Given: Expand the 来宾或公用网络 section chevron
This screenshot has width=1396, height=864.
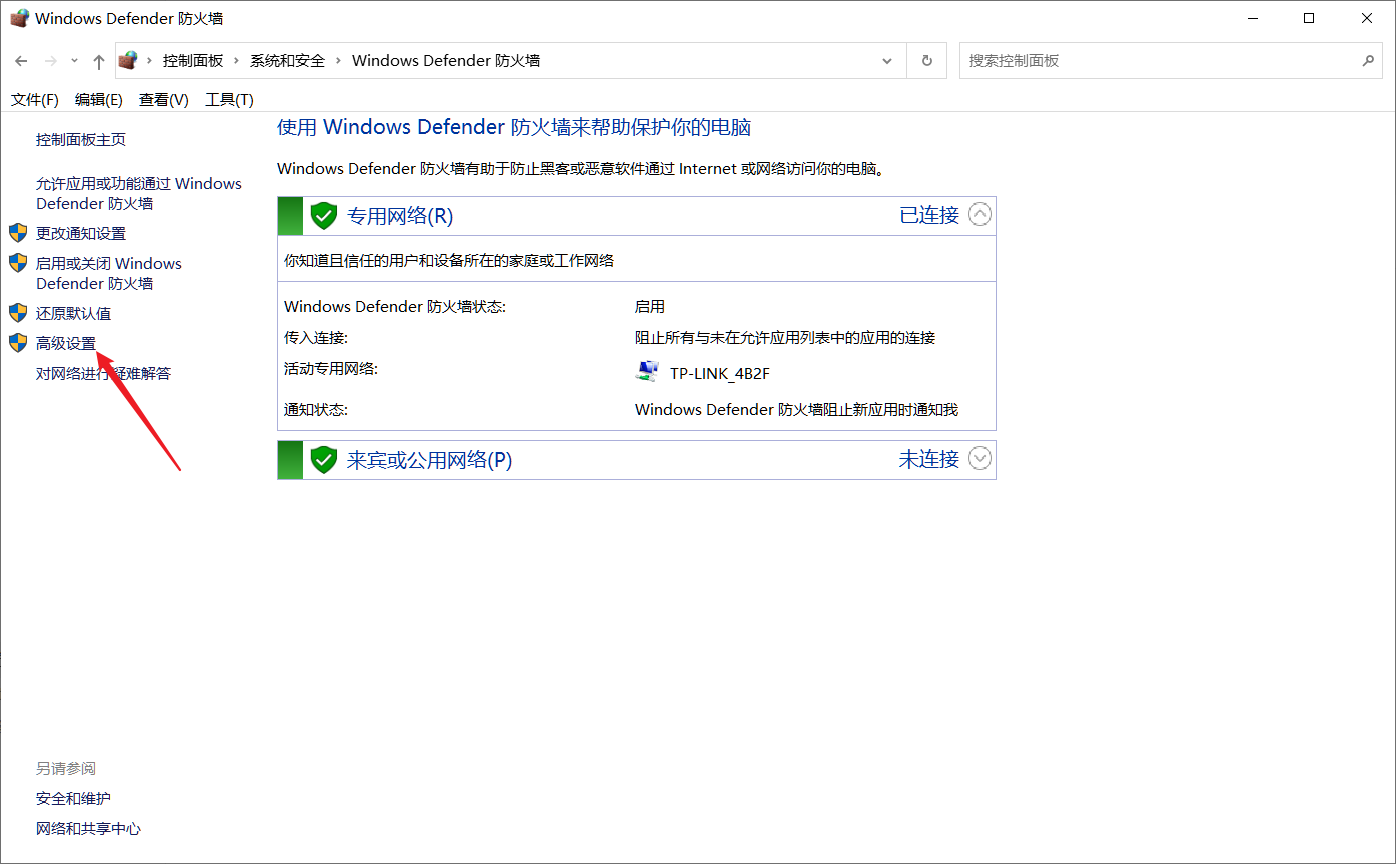Looking at the screenshot, I should point(980,459).
